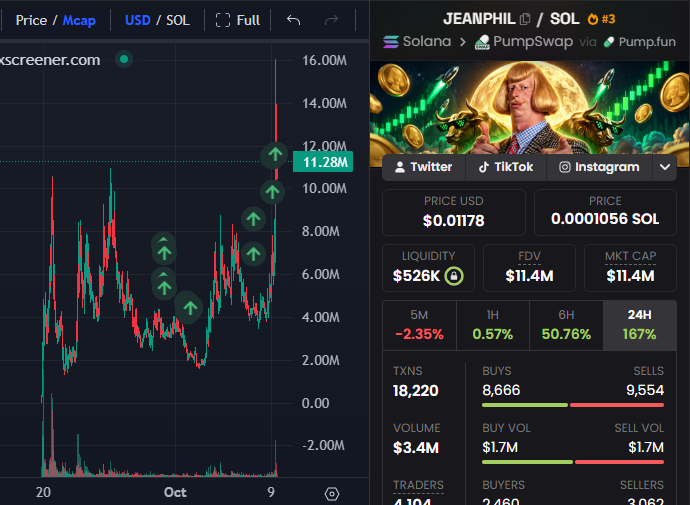Click the VOLUME $3.4M value
690x505 pixels.
pos(416,448)
